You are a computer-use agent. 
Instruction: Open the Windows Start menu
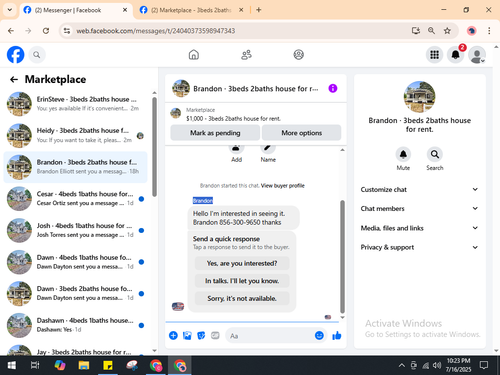click(11, 365)
